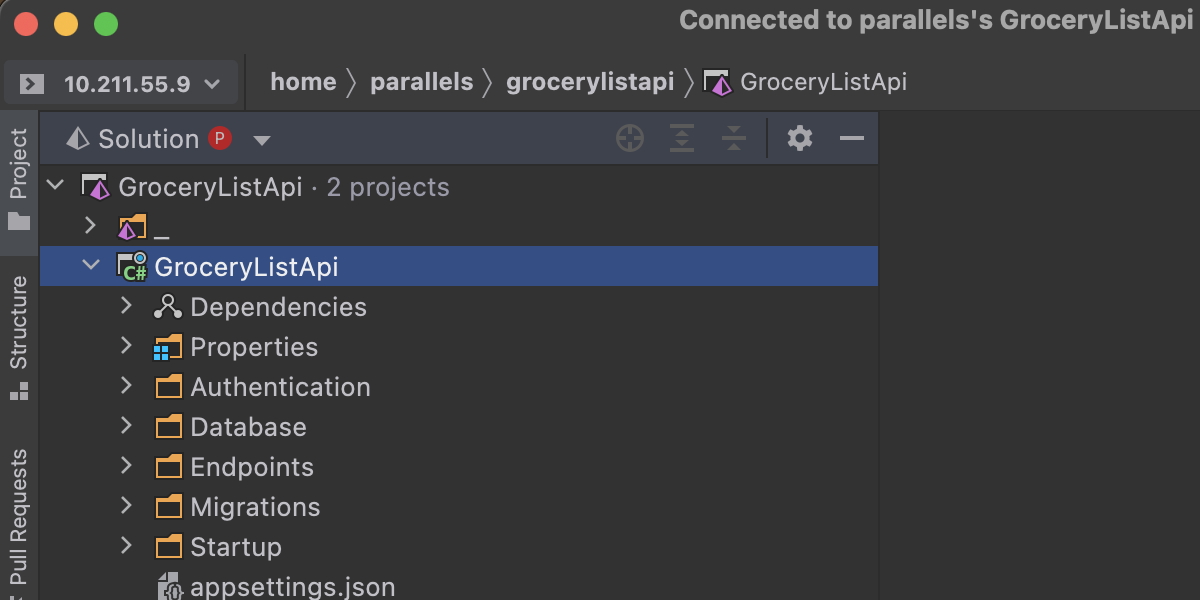Viewport: 1200px width, 600px height.
Task: Click the Expand All icon
Action: (x=682, y=139)
